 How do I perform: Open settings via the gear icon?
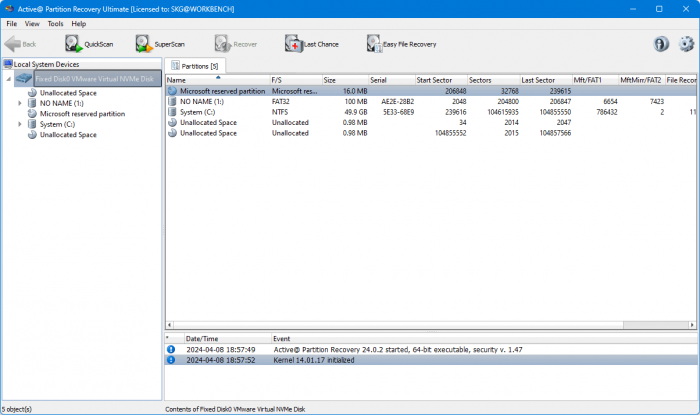coord(686,44)
